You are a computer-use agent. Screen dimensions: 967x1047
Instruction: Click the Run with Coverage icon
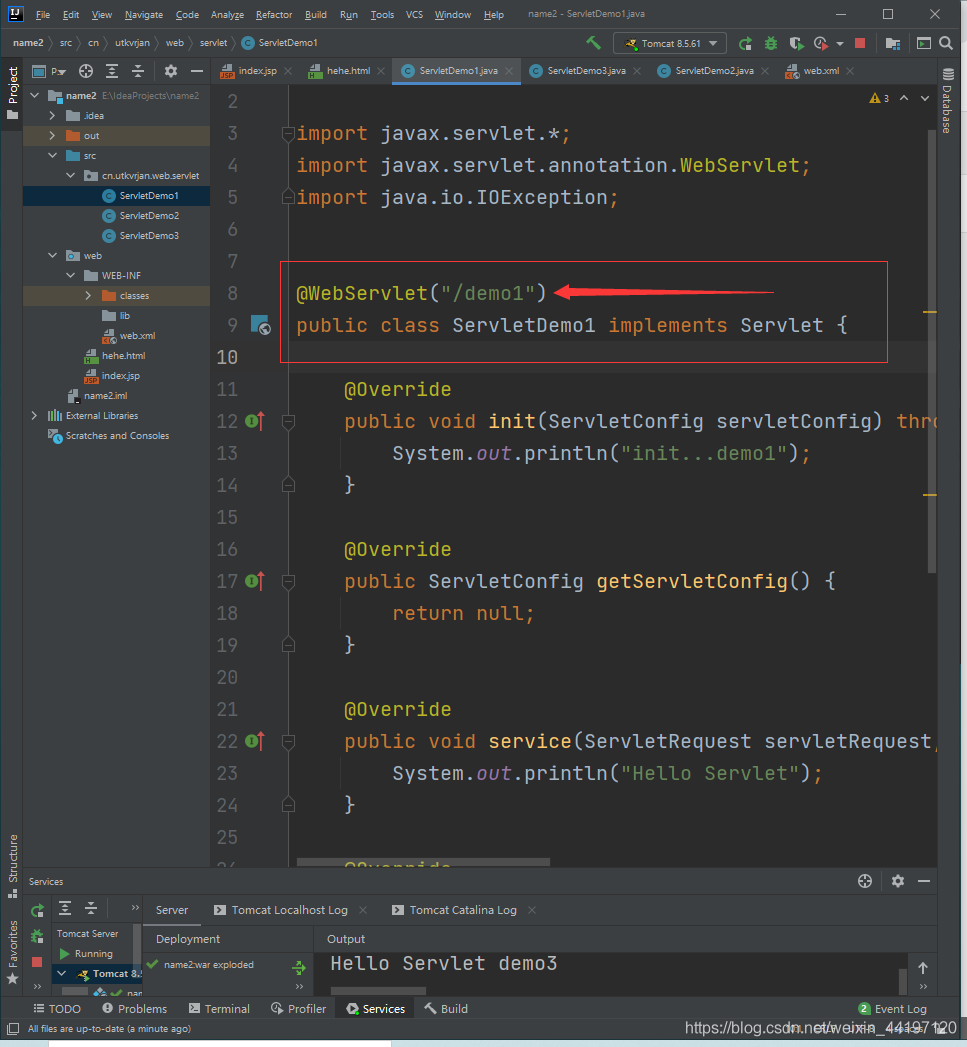click(x=796, y=43)
